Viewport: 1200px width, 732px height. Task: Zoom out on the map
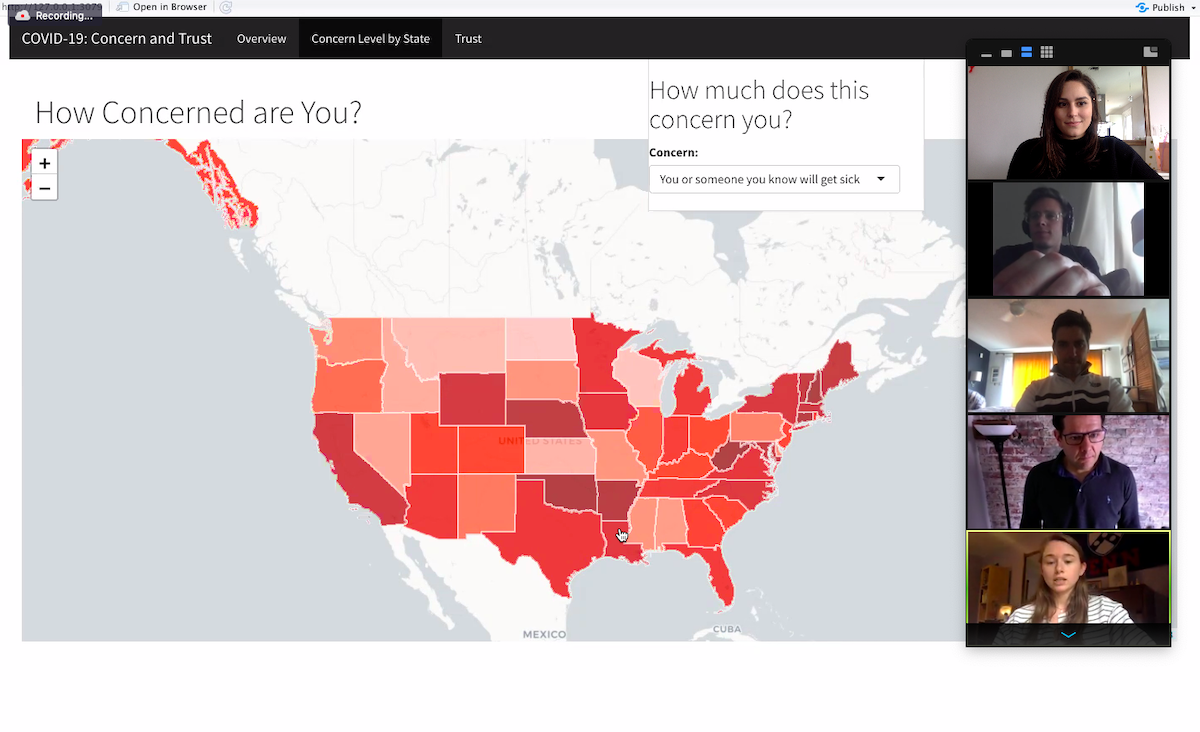point(44,188)
